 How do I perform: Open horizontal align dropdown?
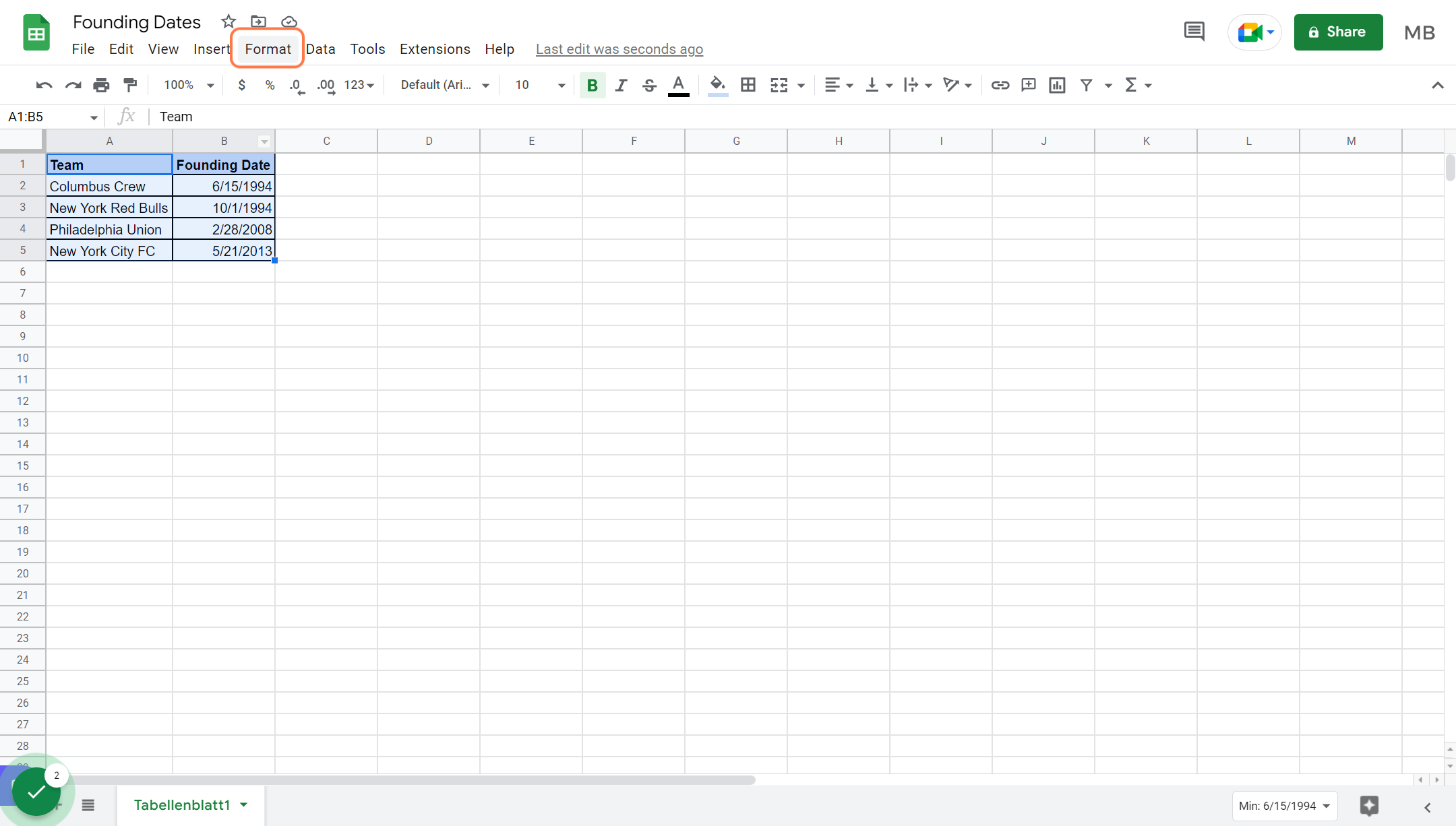[839, 85]
